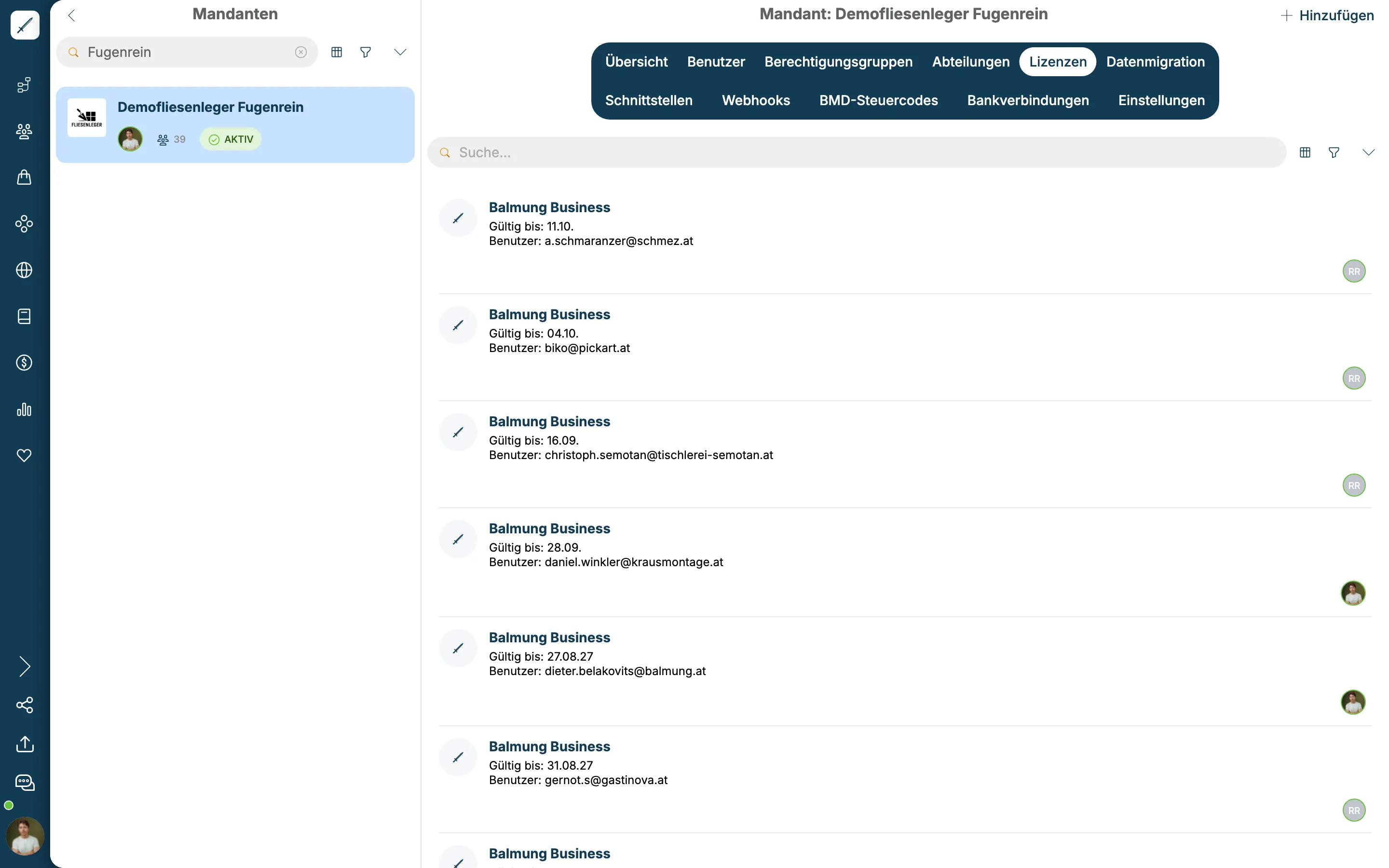The image size is (1389, 868).
Task: Click the license Suche input field
Action: pyautogui.click(x=857, y=153)
